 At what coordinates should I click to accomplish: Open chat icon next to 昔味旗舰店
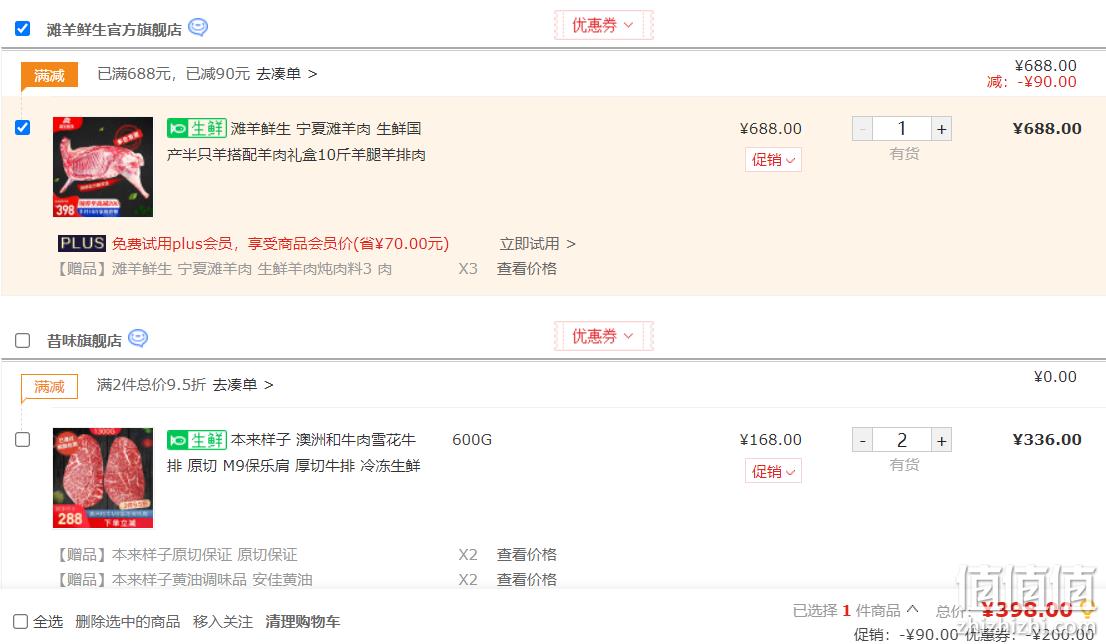138,339
